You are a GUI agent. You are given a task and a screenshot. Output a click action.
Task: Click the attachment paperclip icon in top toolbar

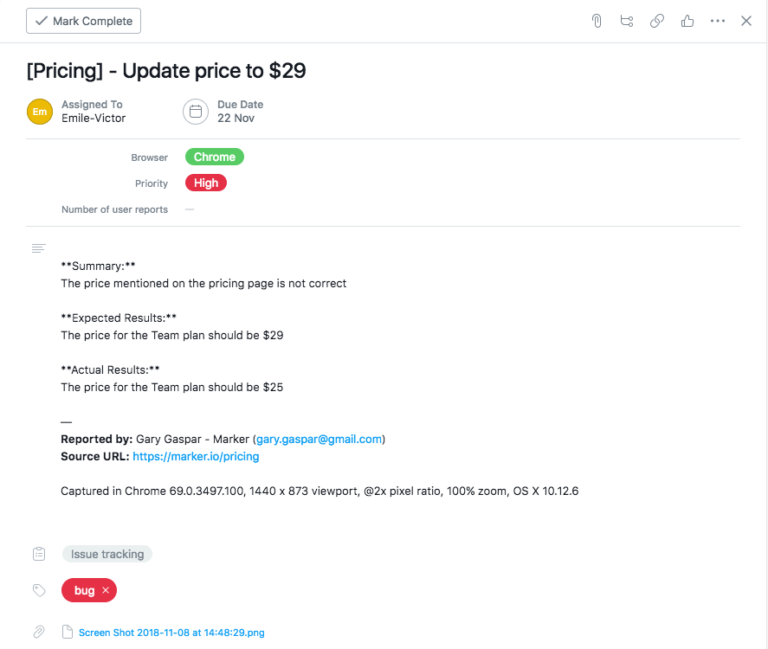(x=597, y=21)
